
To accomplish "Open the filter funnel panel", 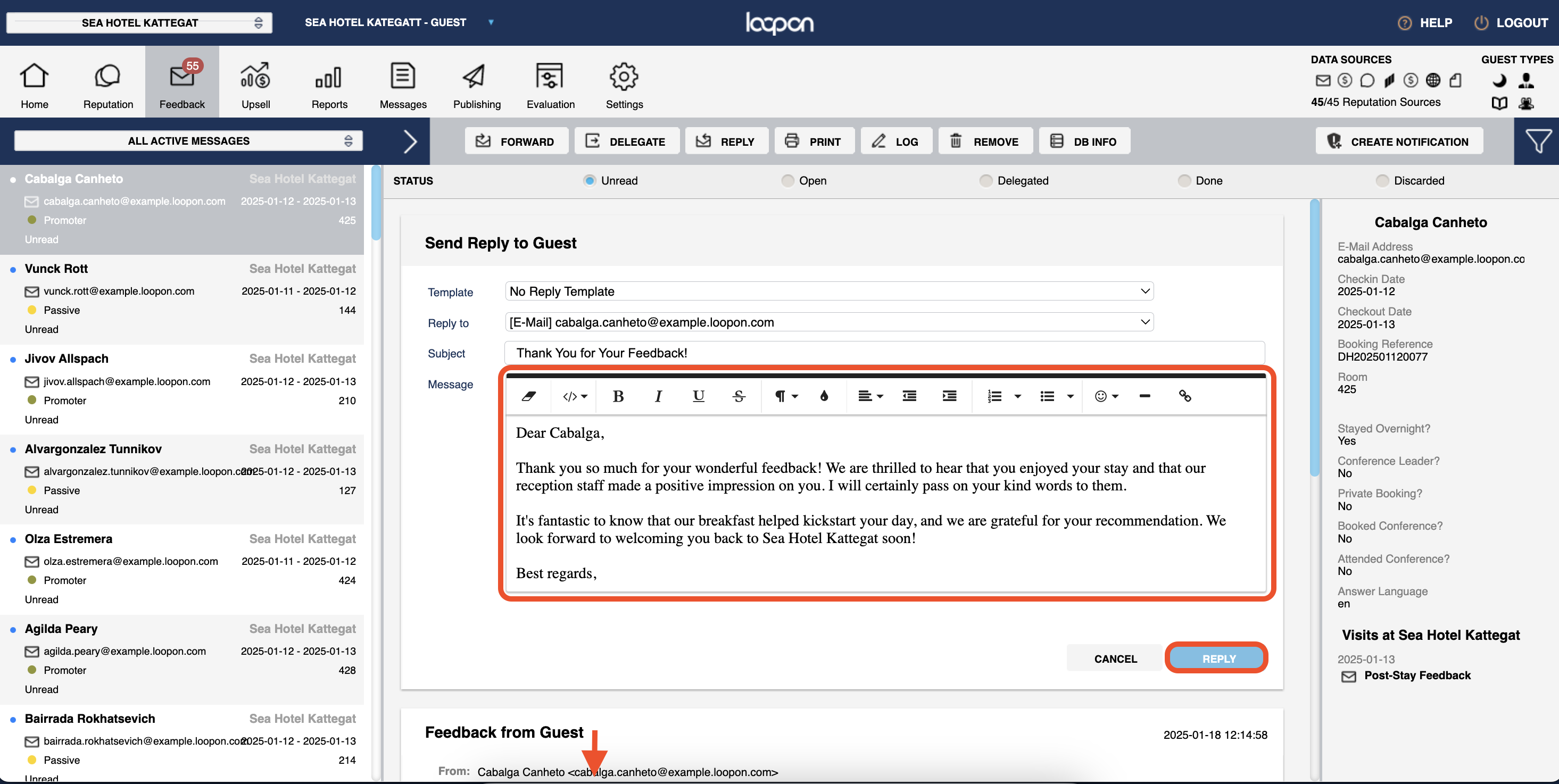I will pos(1537,141).
